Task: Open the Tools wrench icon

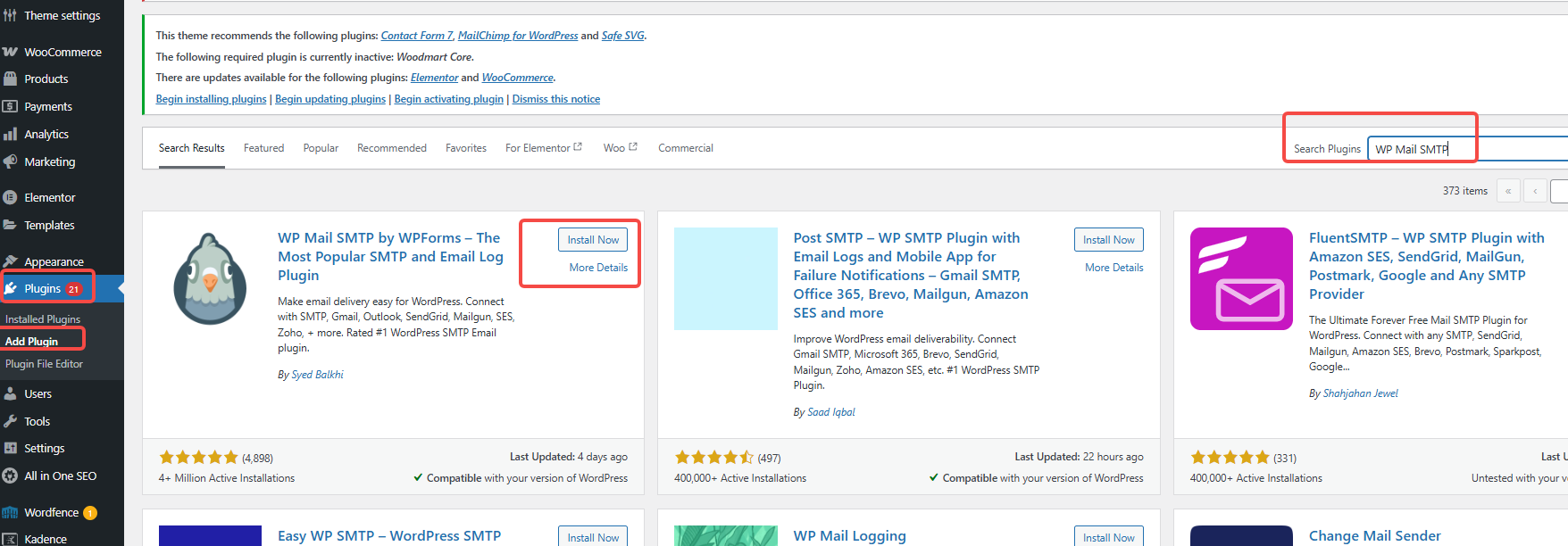Action: 11,421
